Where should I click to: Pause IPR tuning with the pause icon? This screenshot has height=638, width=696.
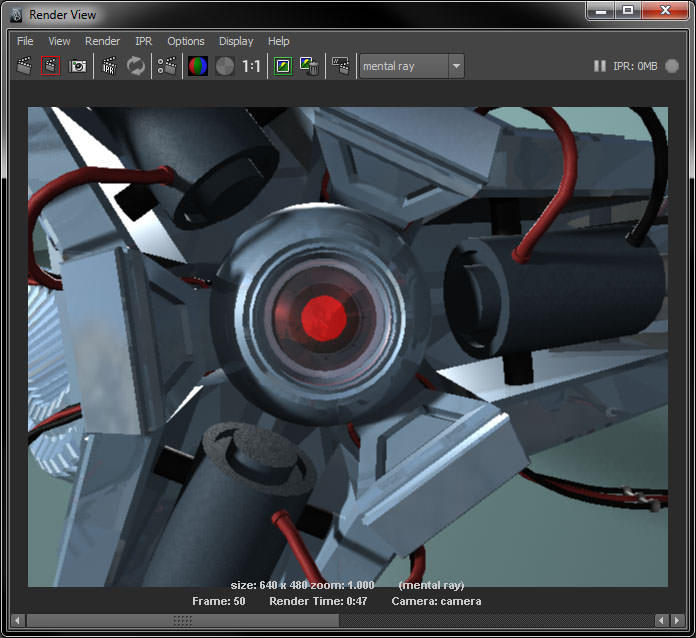point(600,66)
